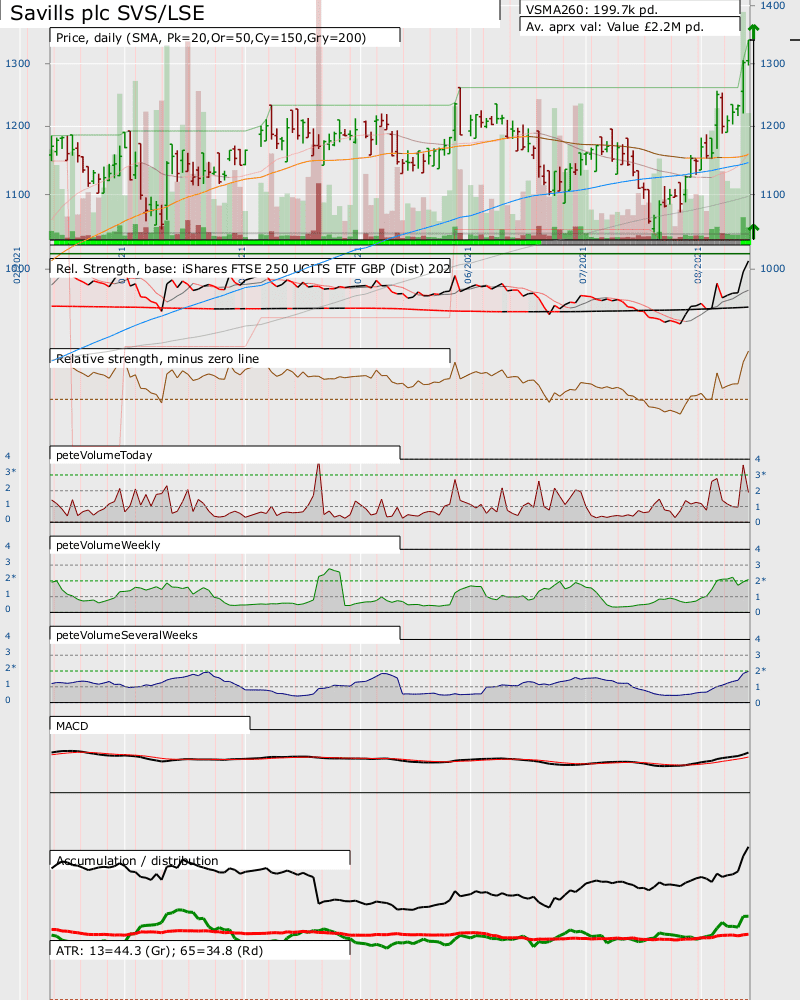Screen dimensions: 800x1000
Task: Click the 2* marker on peteVolumeSeveralWeeks right axis
Action: (x=761, y=670)
